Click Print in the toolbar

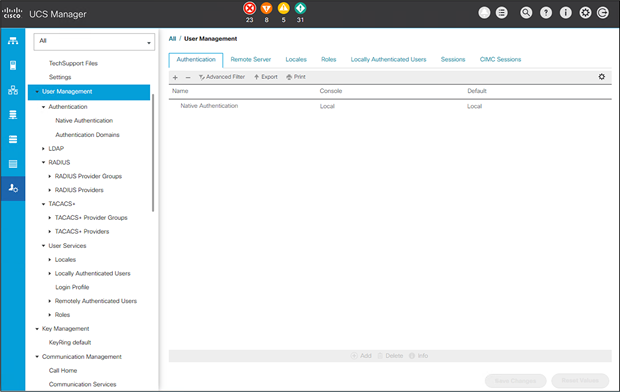click(296, 77)
